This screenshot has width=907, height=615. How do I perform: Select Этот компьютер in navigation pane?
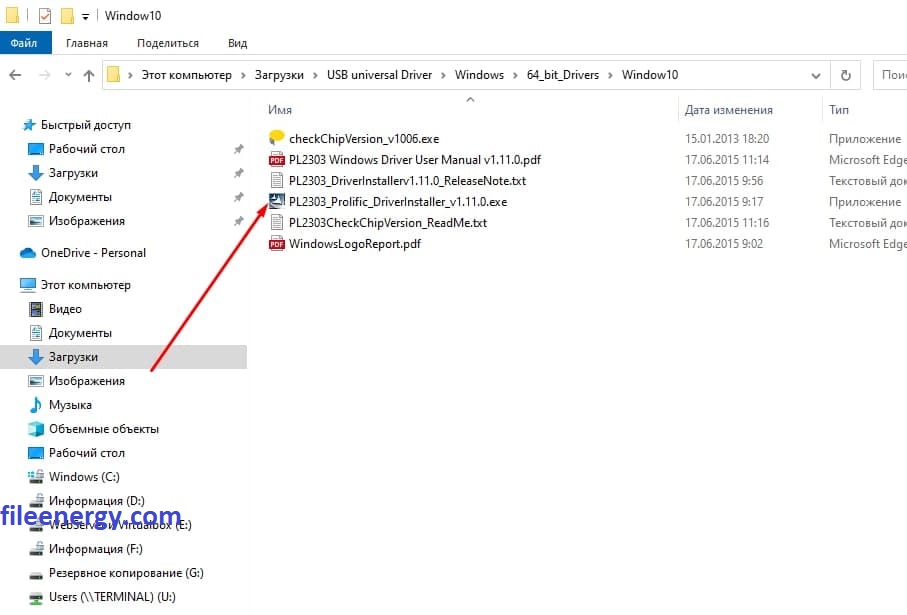[86, 285]
